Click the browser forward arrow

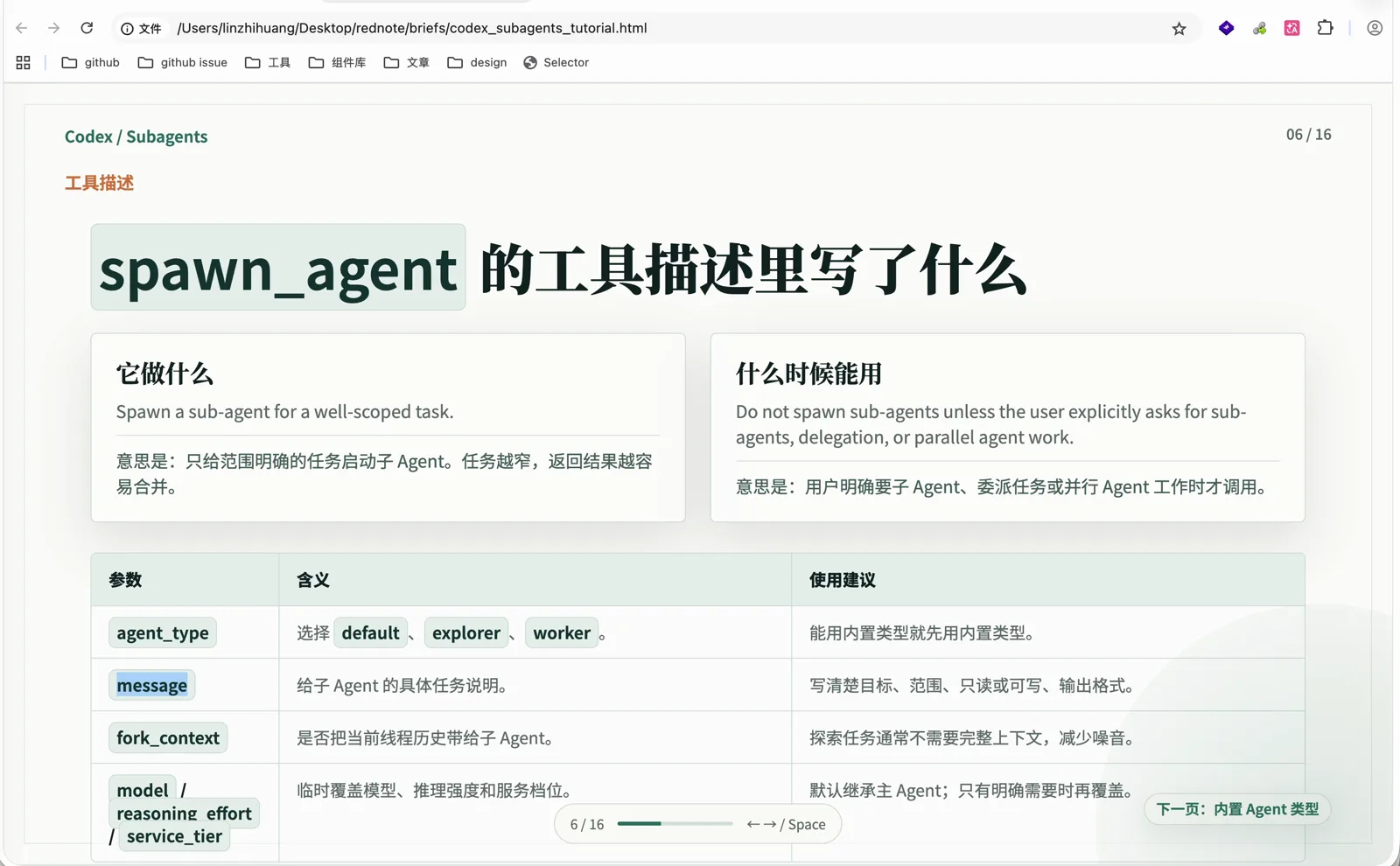tap(54, 28)
